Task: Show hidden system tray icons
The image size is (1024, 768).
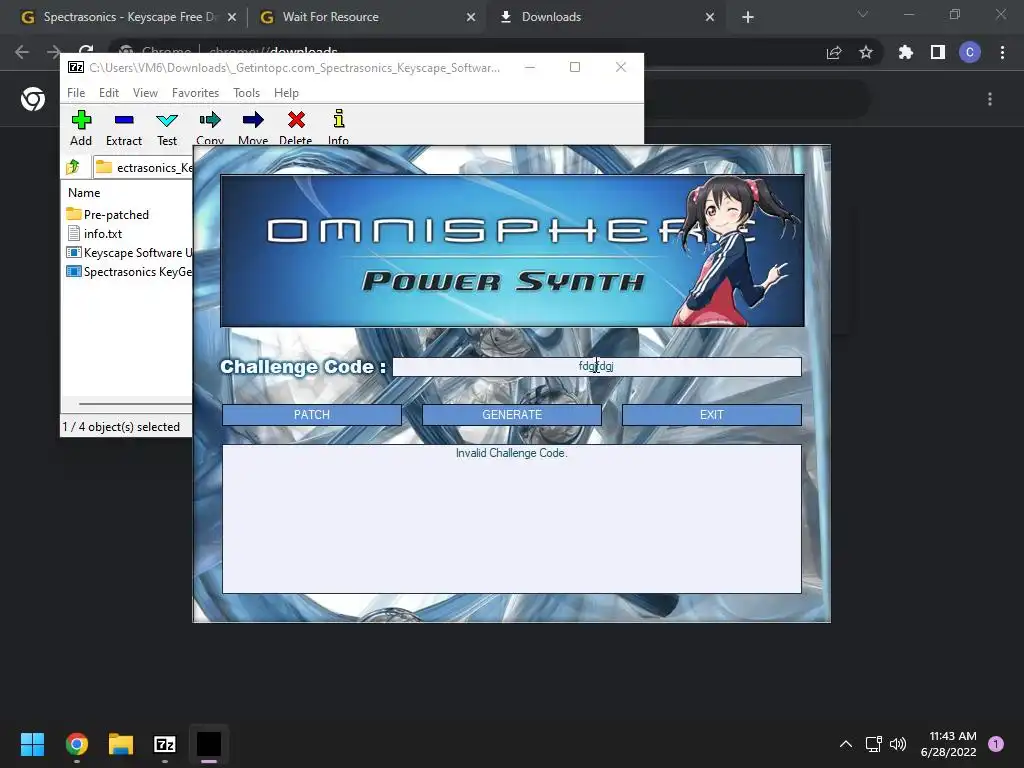Action: pyautogui.click(x=846, y=744)
